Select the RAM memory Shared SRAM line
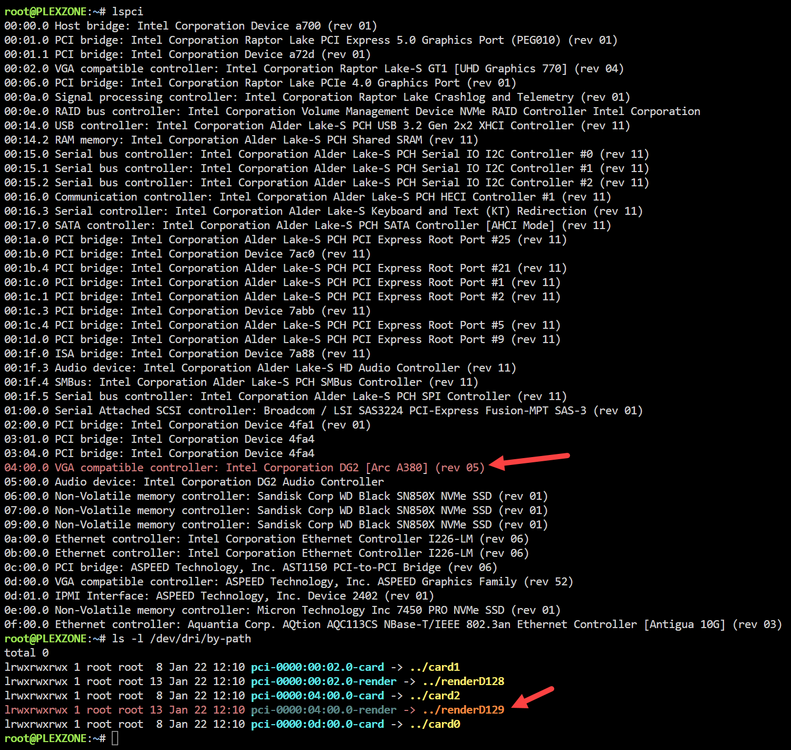Image resolution: width=791 pixels, height=750 pixels. (241, 140)
